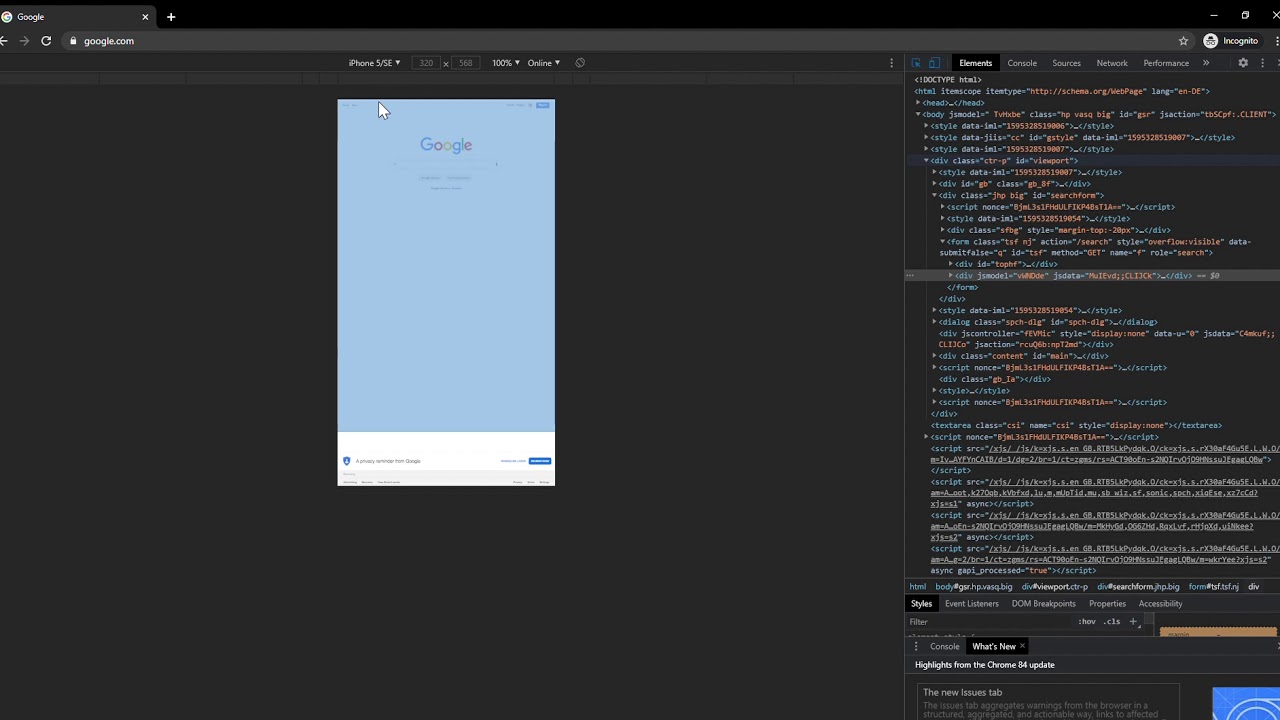Select the DOM Breakpoints tab
Image resolution: width=1280 pixels, height=720 pixels.
[x=1043, y=604]
